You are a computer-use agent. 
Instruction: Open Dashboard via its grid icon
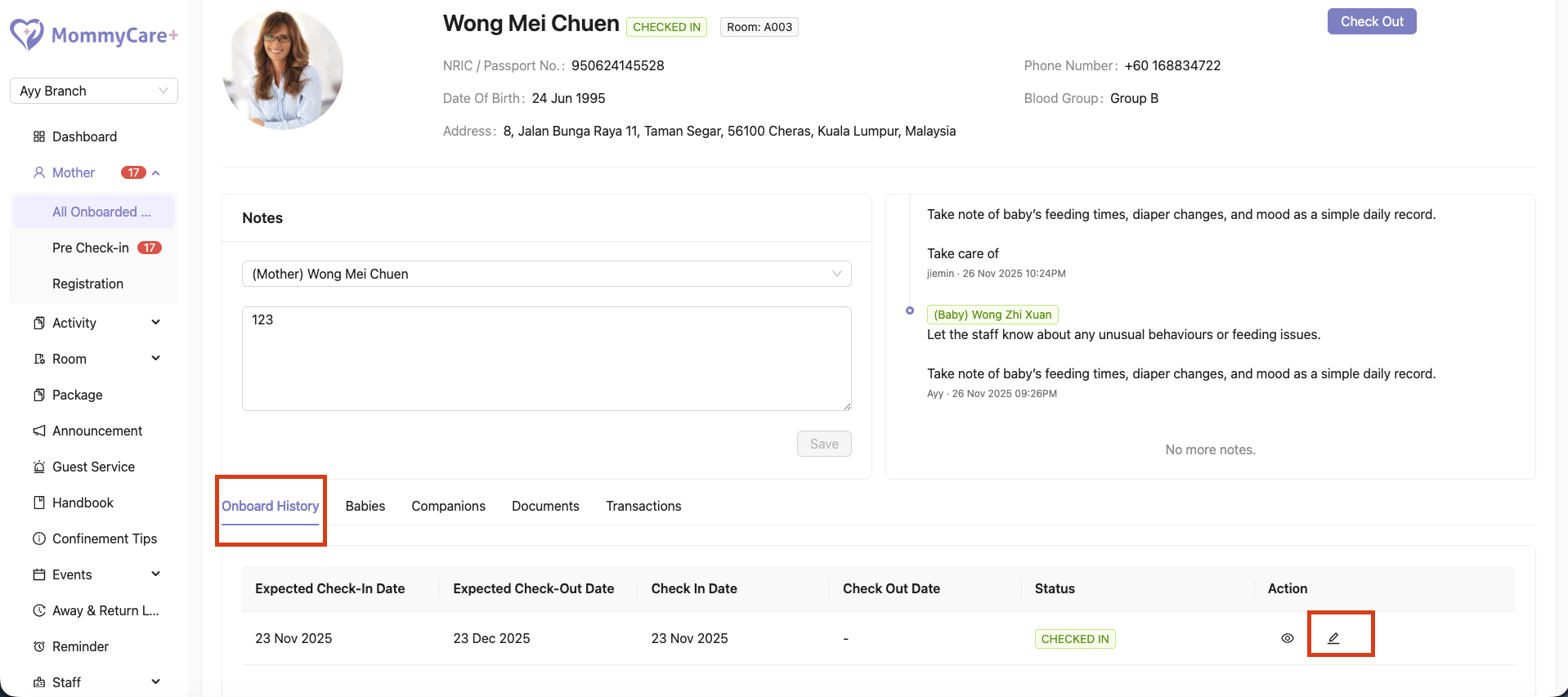tap(39, 136)
